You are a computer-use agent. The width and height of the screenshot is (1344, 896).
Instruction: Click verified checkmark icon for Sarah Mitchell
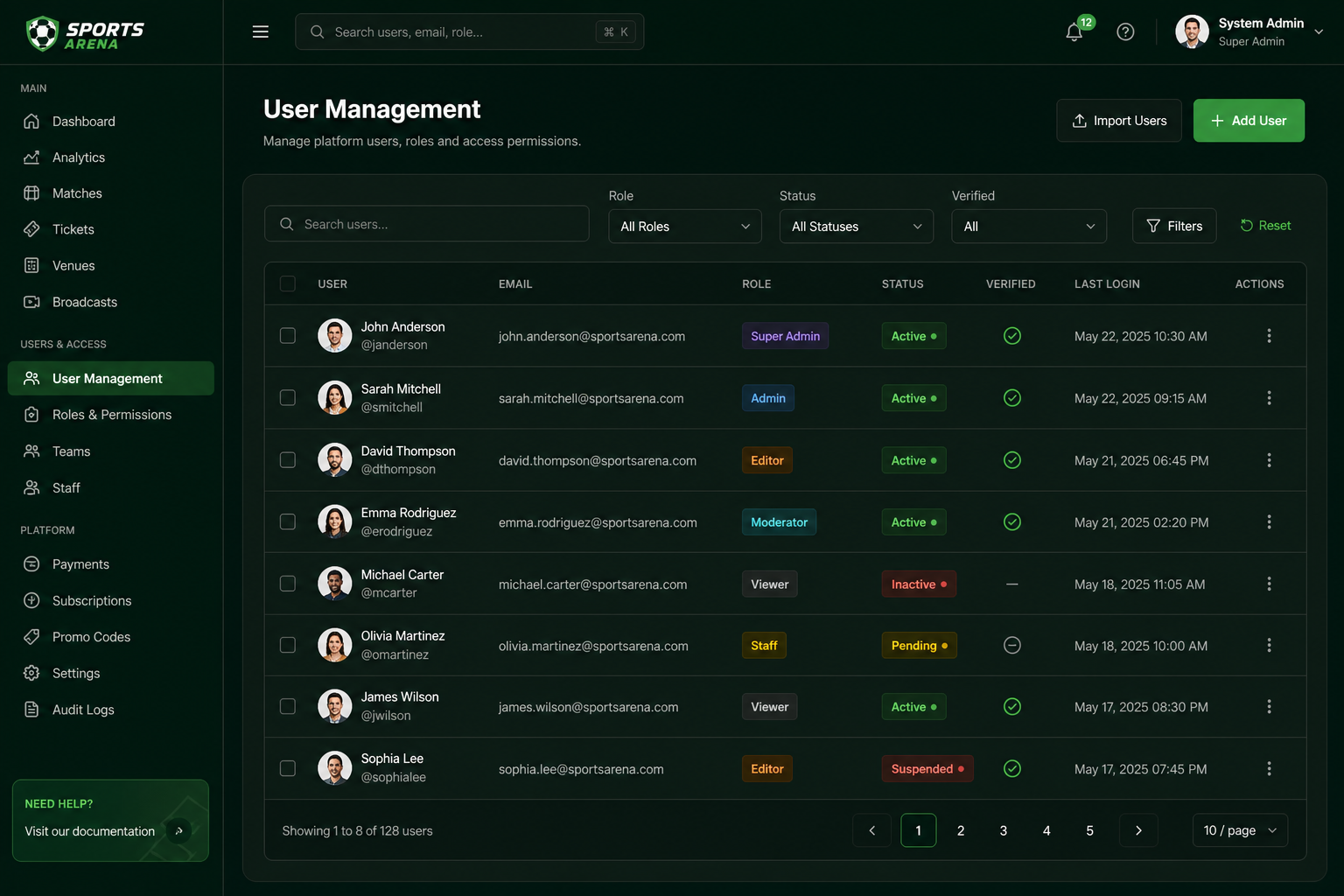pos(1012,398)
